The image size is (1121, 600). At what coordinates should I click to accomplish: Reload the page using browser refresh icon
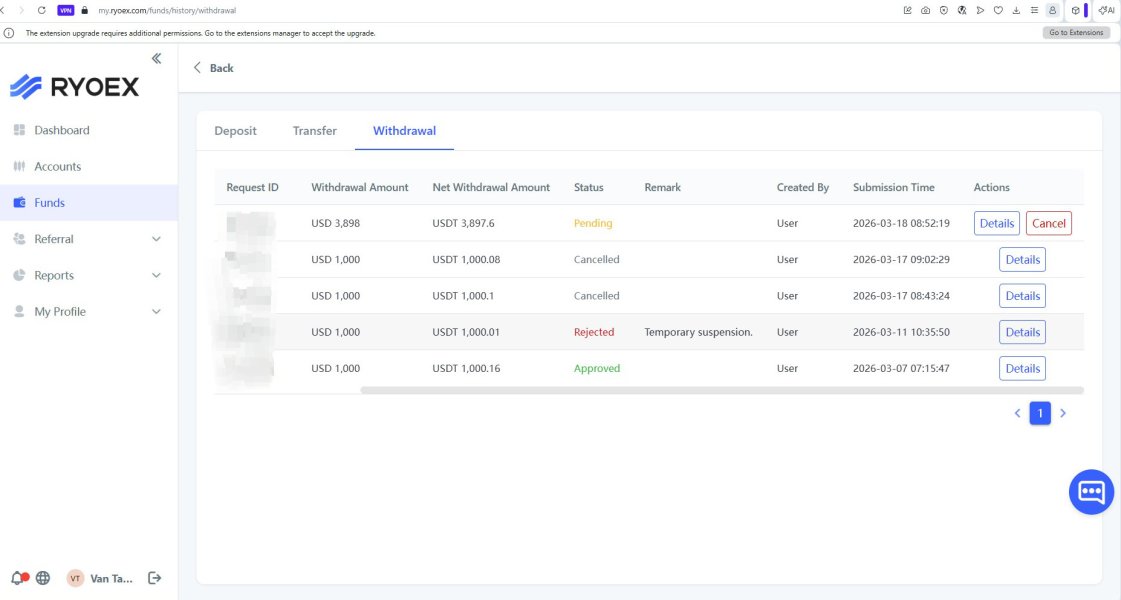42,10
